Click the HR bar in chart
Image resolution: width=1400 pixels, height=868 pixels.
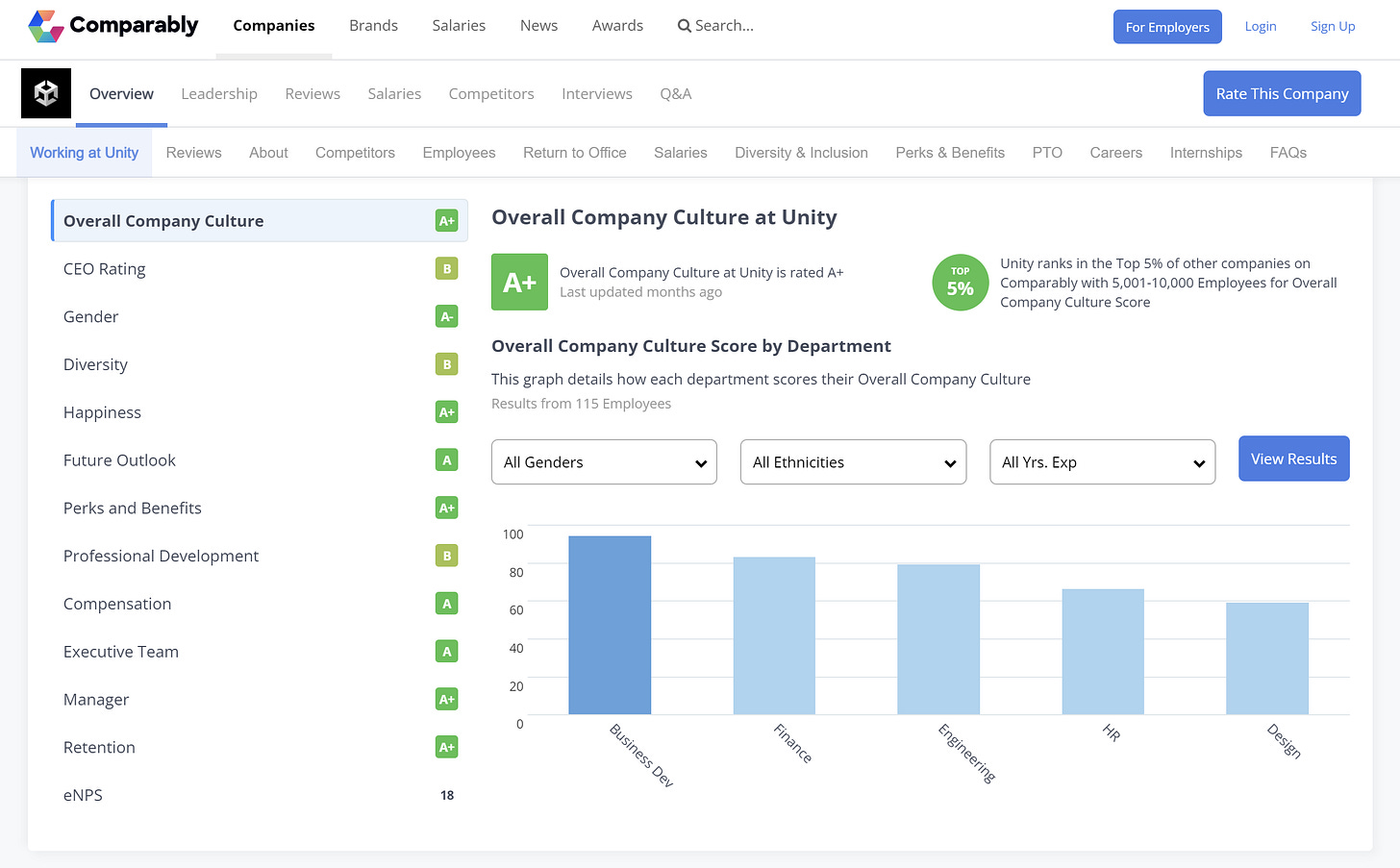click(1103, 652)
